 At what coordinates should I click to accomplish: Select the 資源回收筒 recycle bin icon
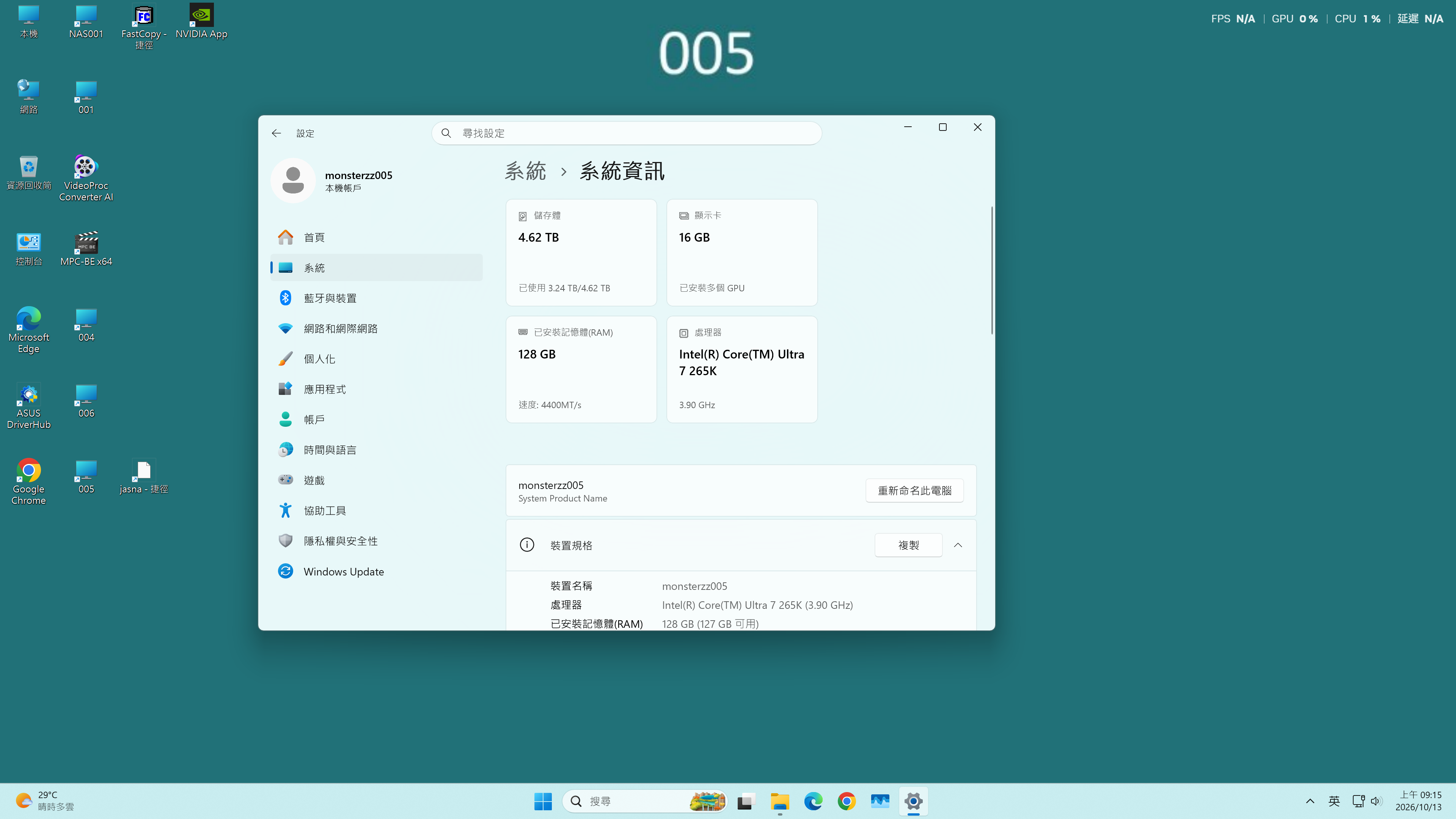click(x=28, y=173)
